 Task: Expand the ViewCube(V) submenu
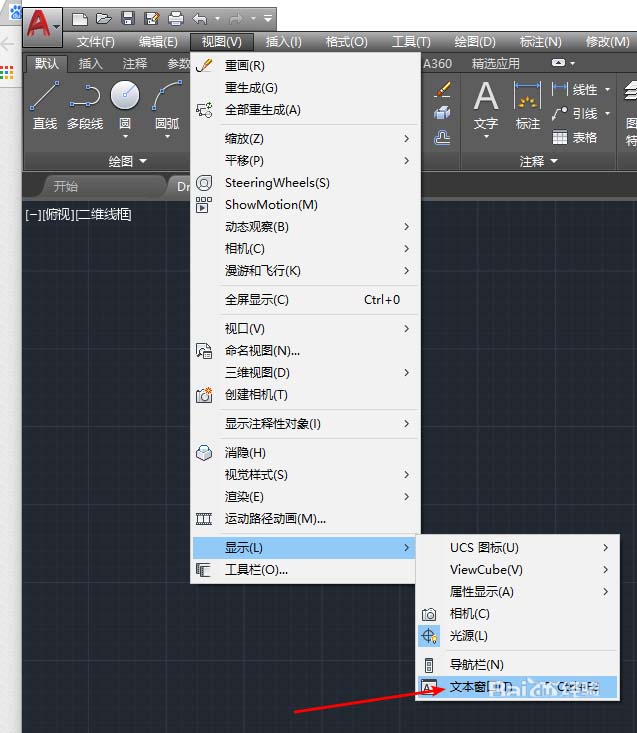point(517,569)
